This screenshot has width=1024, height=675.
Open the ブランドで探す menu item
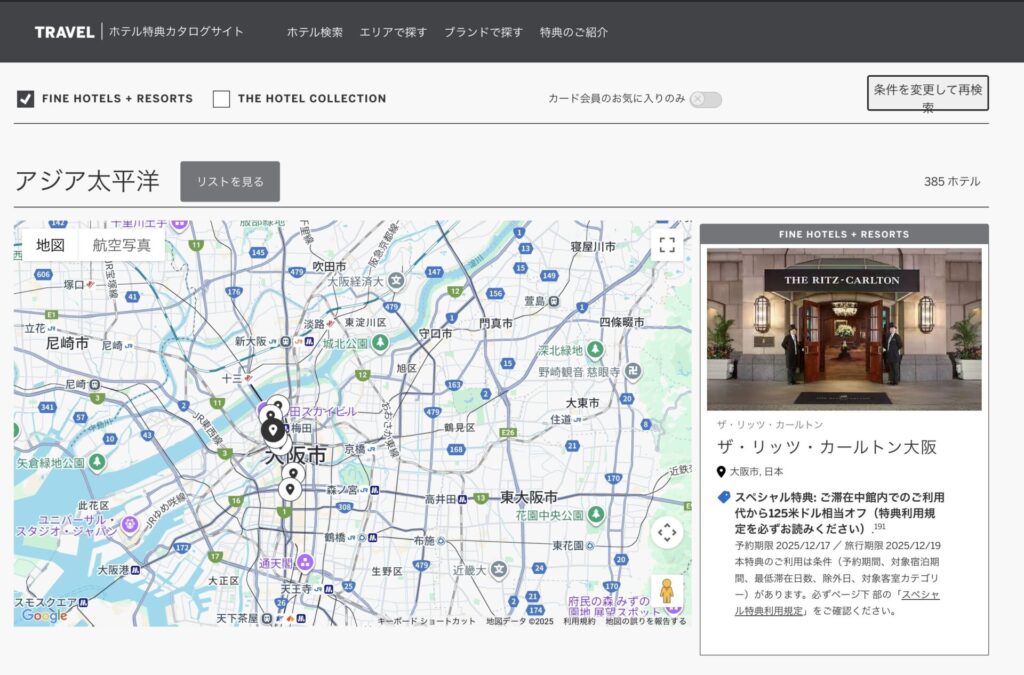pyautogui.click(x=483, y=32)
